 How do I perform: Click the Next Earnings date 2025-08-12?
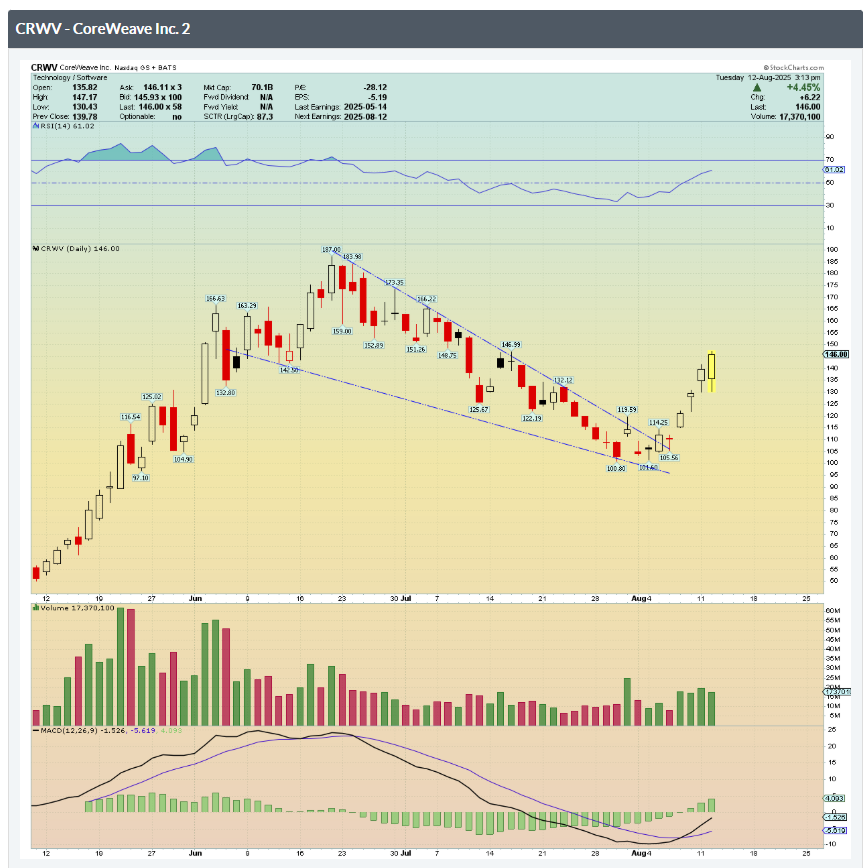click(365, 117)
